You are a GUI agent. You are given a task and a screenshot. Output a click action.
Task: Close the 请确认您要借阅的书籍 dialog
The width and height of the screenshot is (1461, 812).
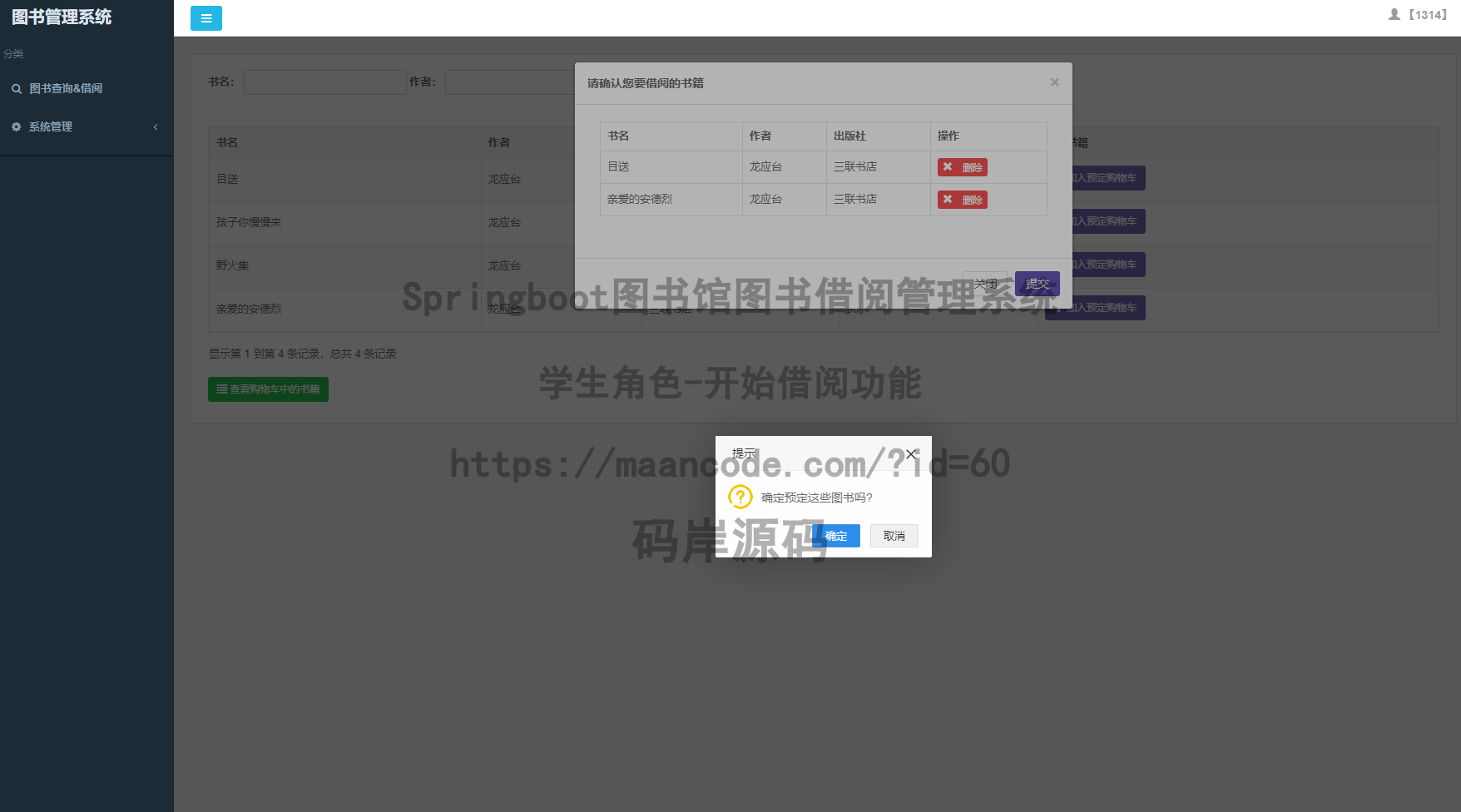click(1055, 82)
